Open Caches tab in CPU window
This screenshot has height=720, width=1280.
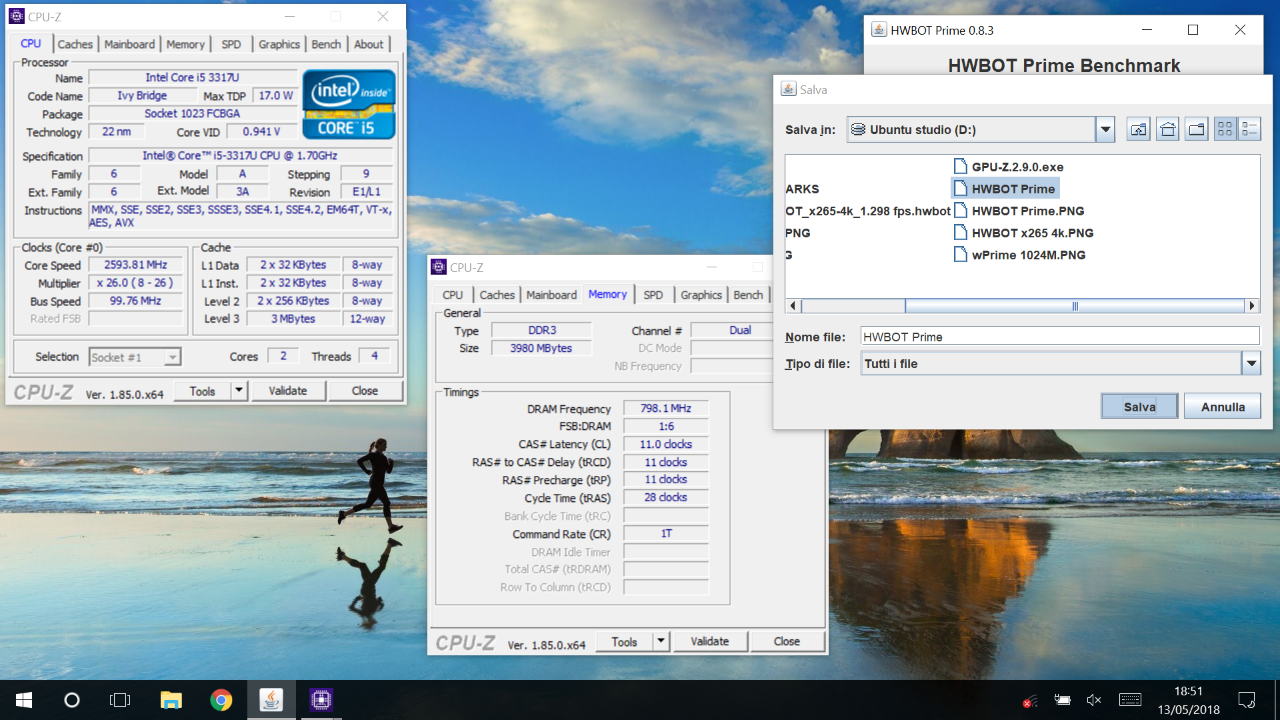point(75,44)
